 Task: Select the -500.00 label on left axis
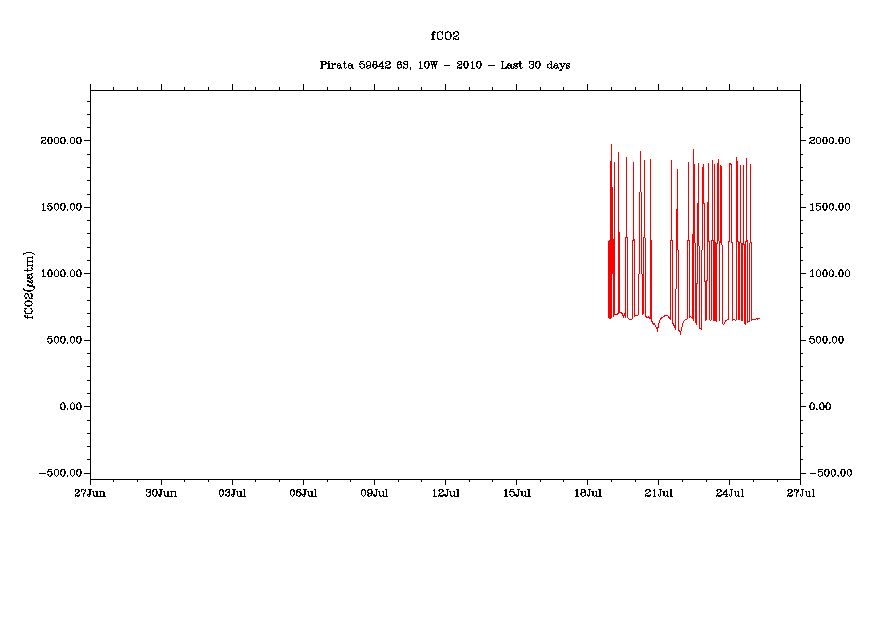coord(58,473)
